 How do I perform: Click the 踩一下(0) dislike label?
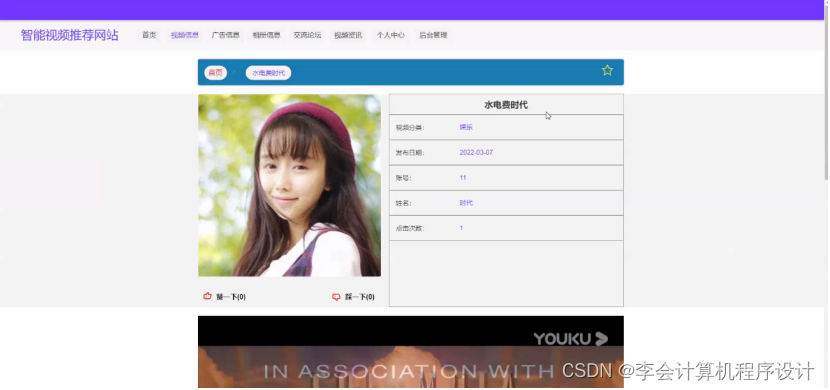click(360, 297)
